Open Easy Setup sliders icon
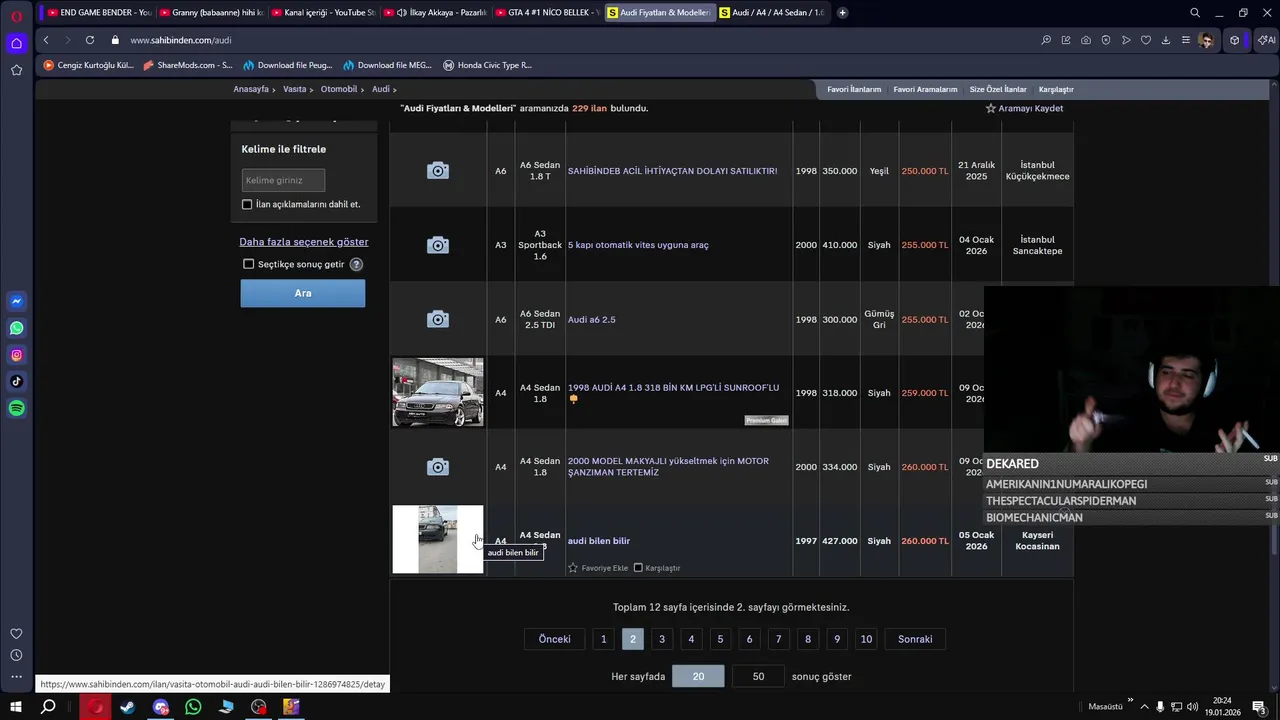The height and width of the screenshot is (720, 1280). pyautogui.click(x=1186, y=40)
